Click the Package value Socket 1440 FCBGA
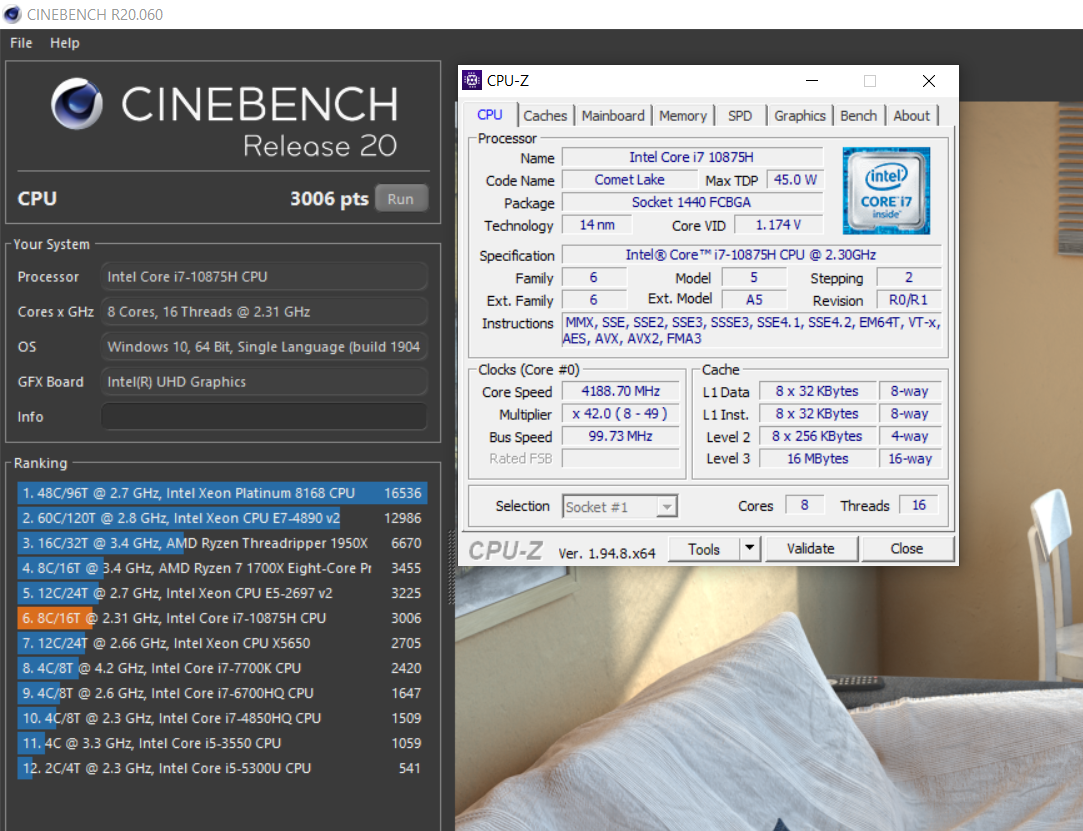The height and width of the screenshot is (831, 1083). tap(692, 202)
